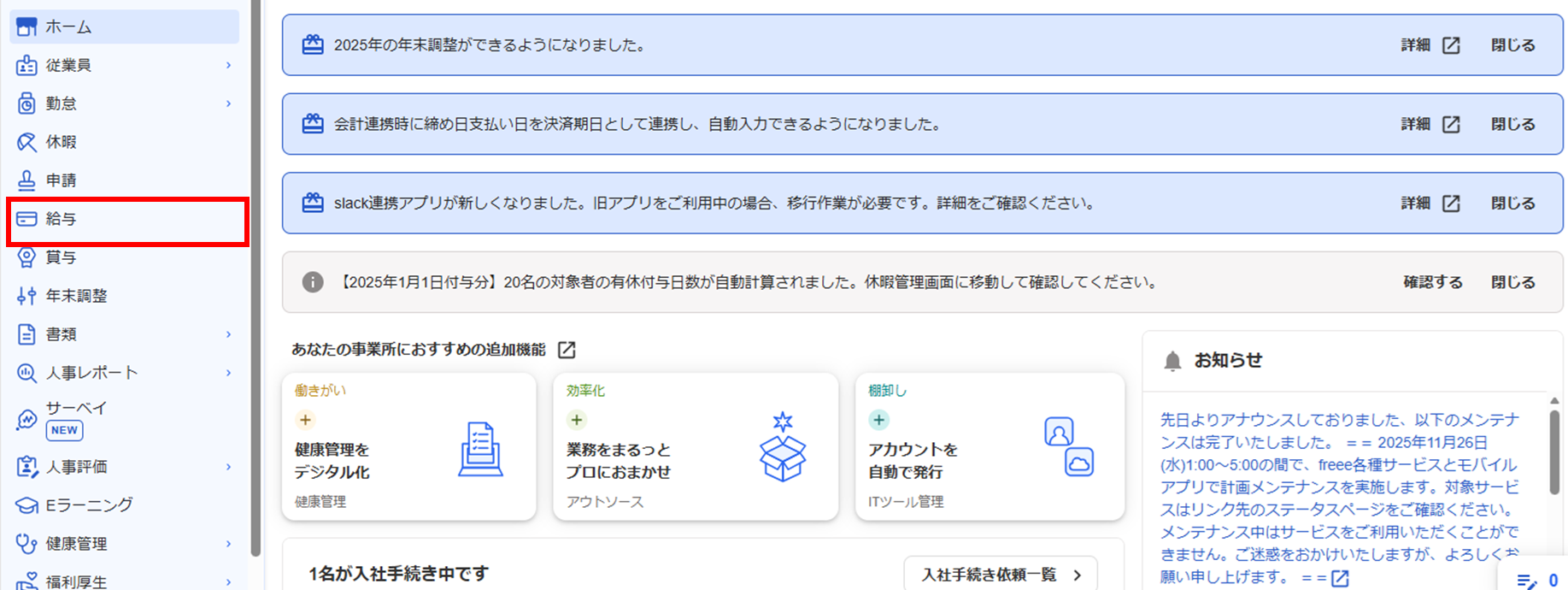Open the アカウントを自動で発行 feature card
The width and height of the screenshot is (1568, 590).
pos(989,446)
